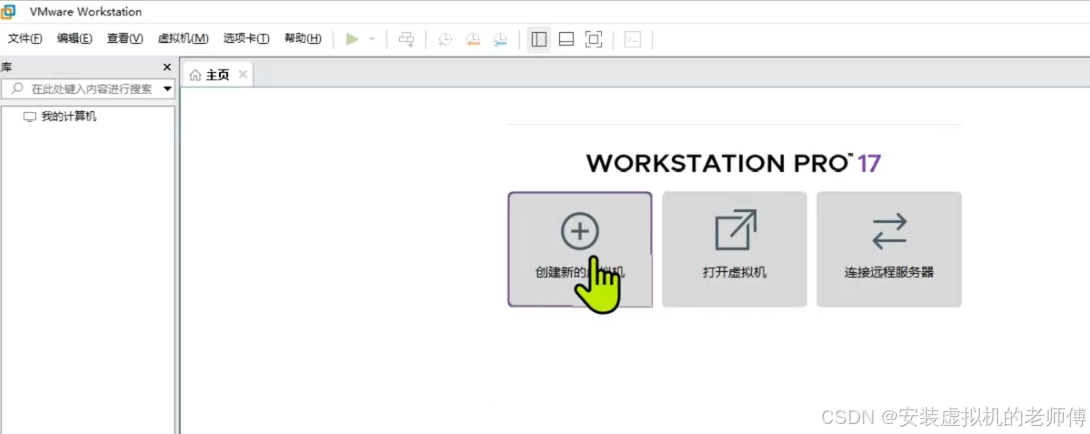The height and width of the screenshot is (434, 1090).
Task: Click the green Power On play button
Action: coord(352,40)
